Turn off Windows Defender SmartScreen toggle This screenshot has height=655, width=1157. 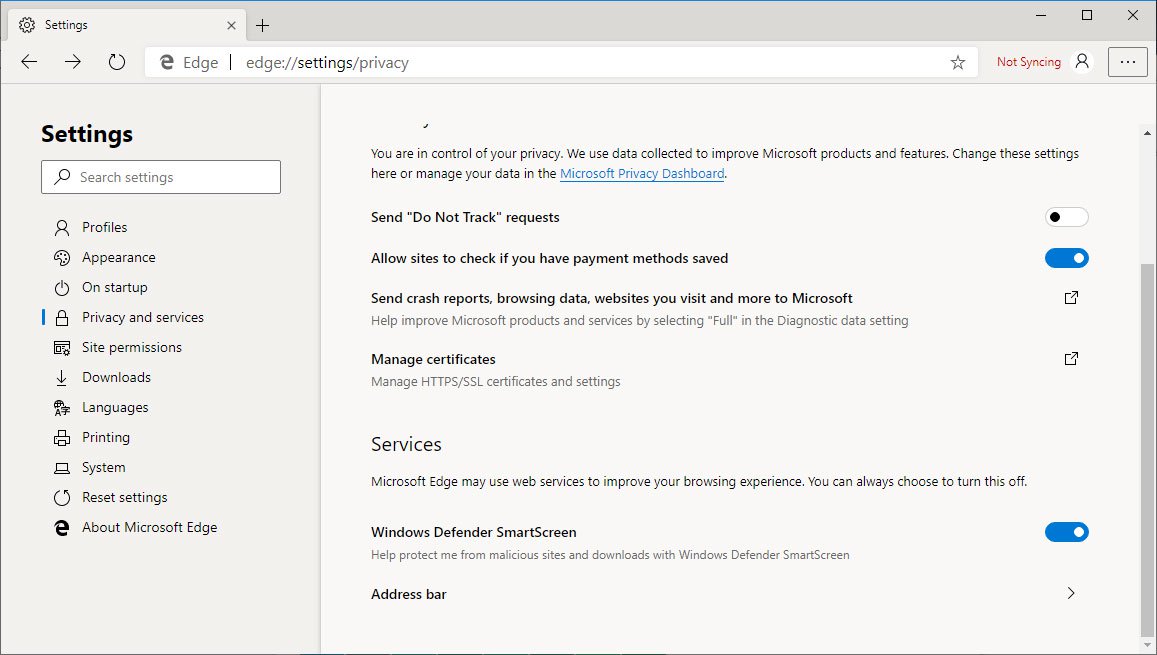[1066, 532]
